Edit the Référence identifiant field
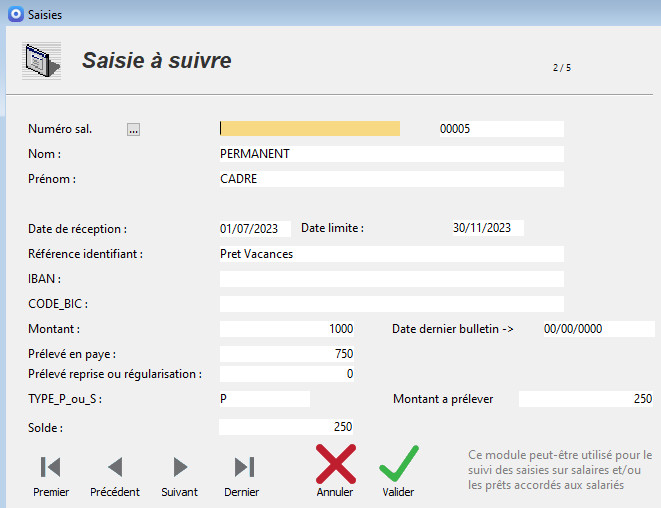The image size is (661, 508). coord(390,254)
